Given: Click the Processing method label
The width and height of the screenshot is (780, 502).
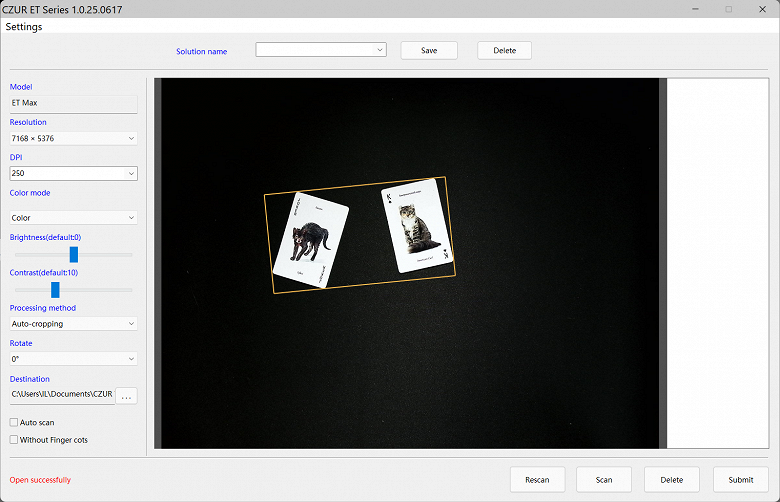Looking at the screenshot, I should tap(43, 308).
